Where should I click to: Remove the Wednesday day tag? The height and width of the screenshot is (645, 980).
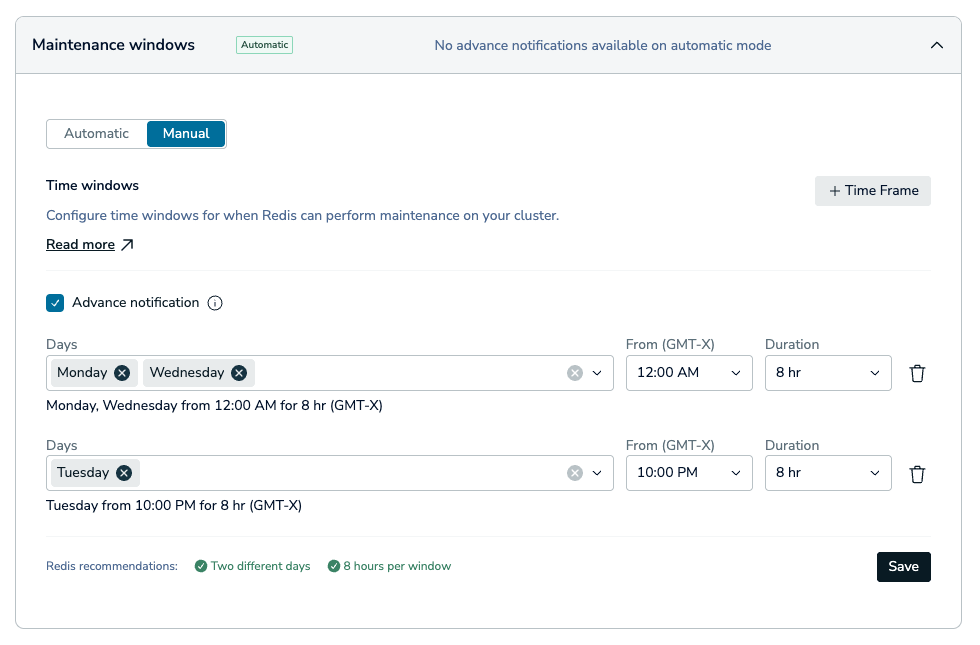coord(239,373)
